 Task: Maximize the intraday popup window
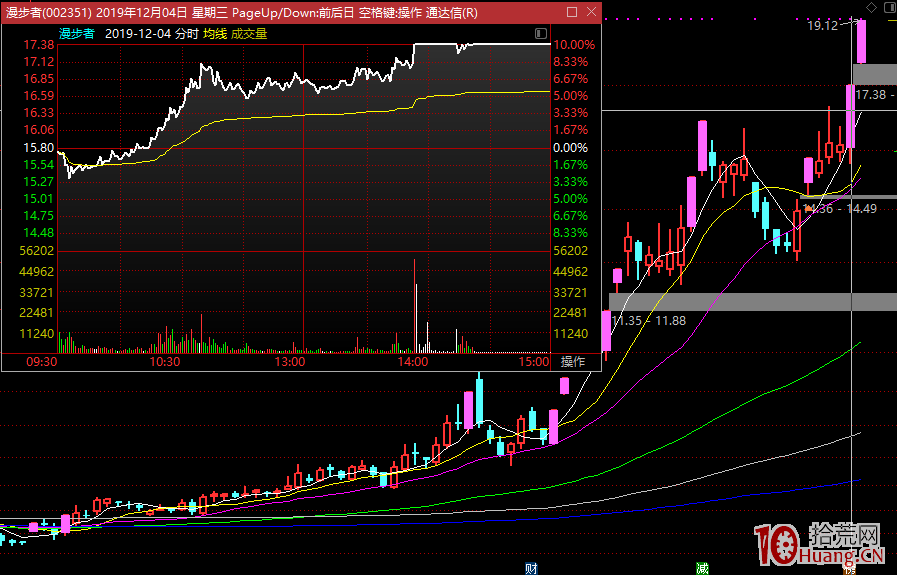click(571, 12)
